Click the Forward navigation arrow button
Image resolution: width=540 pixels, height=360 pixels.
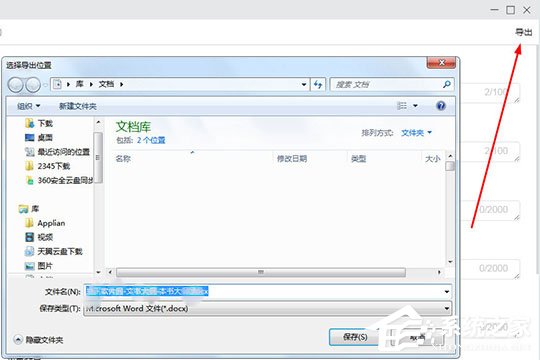[x=33, y=84]
